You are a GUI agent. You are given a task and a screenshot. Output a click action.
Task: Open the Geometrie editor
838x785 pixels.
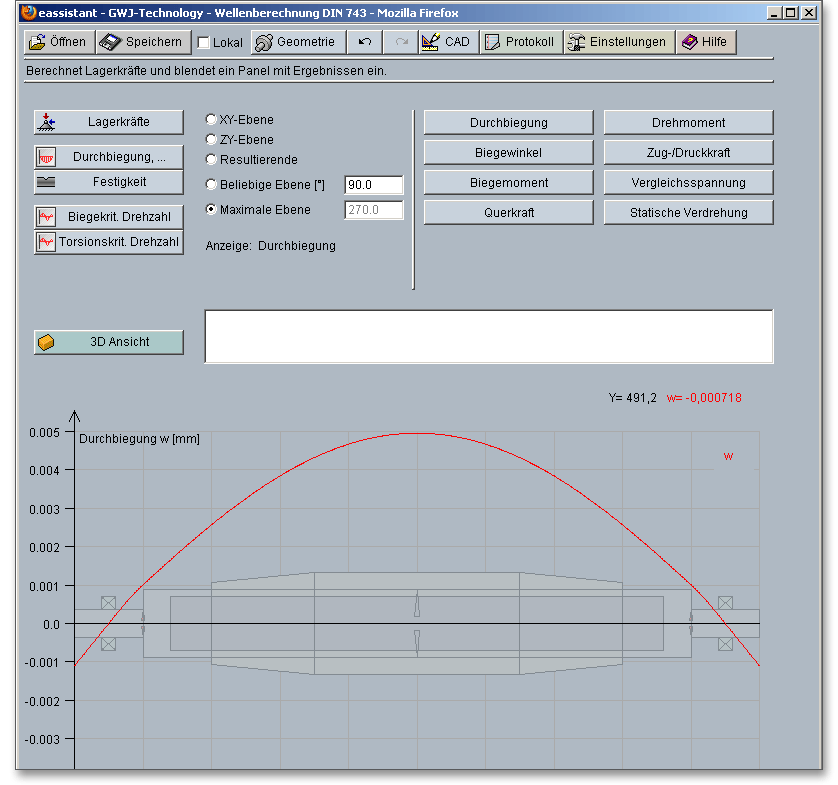click(298, 42)
